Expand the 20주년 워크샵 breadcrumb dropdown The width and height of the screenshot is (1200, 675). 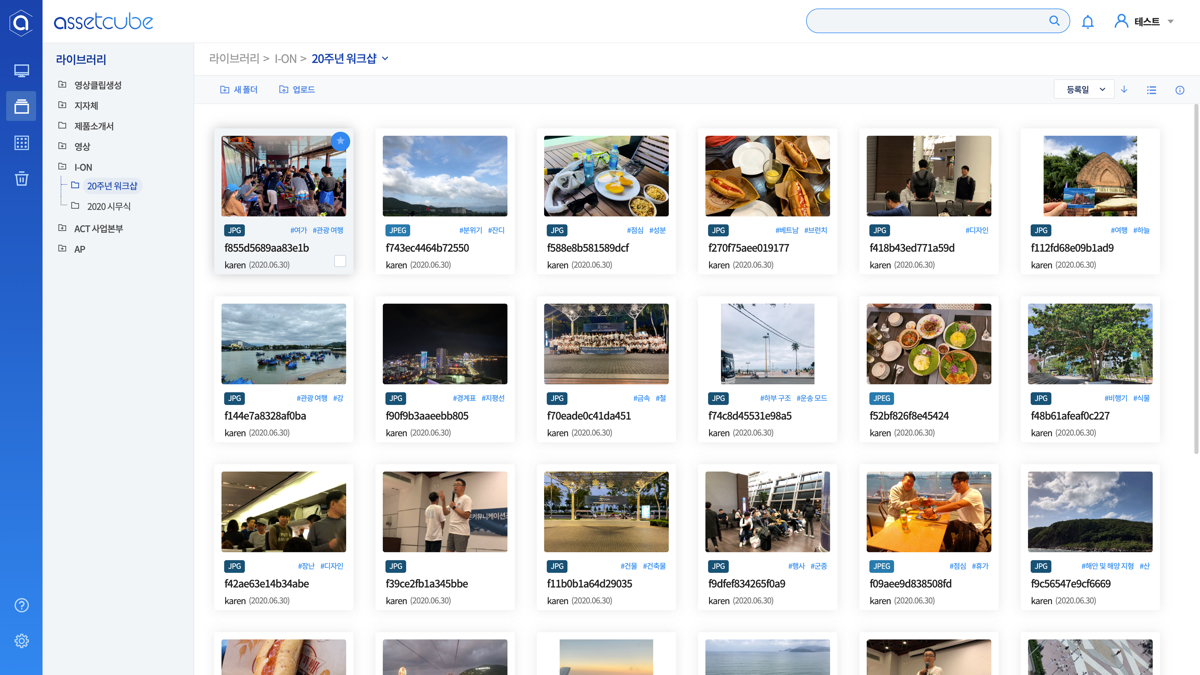point(386,59)
